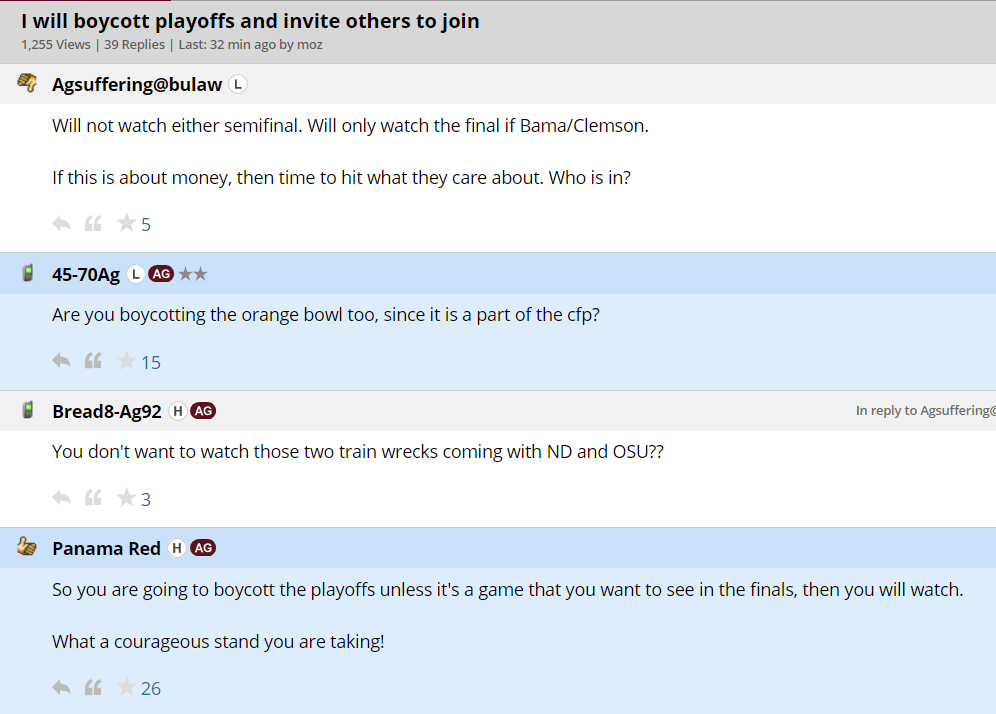Open the 'In reply to Agsuffering' link
Screen dimensions: 996x714
[924, 411]
